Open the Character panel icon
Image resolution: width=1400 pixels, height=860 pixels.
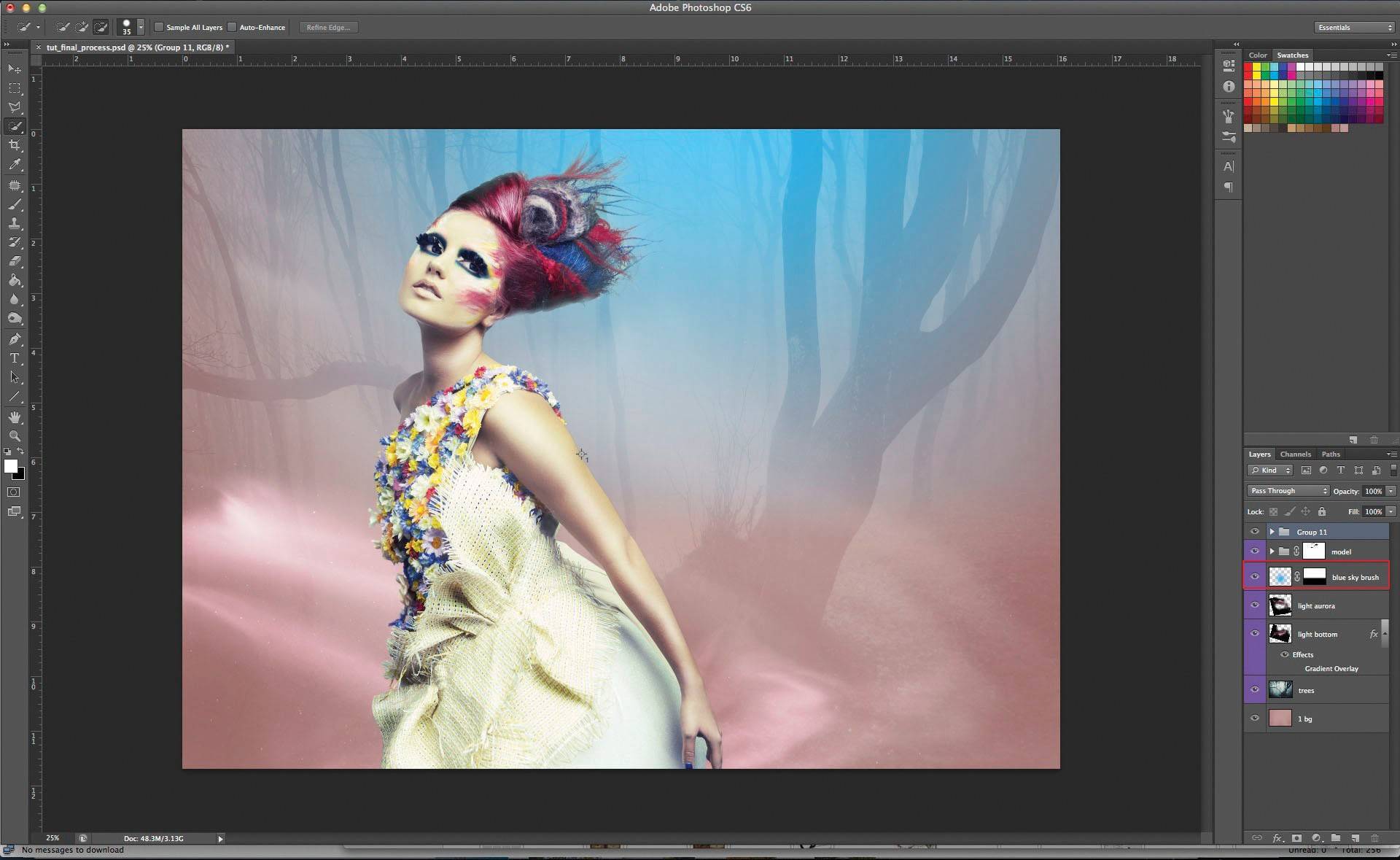click(x=1229, y=166)
